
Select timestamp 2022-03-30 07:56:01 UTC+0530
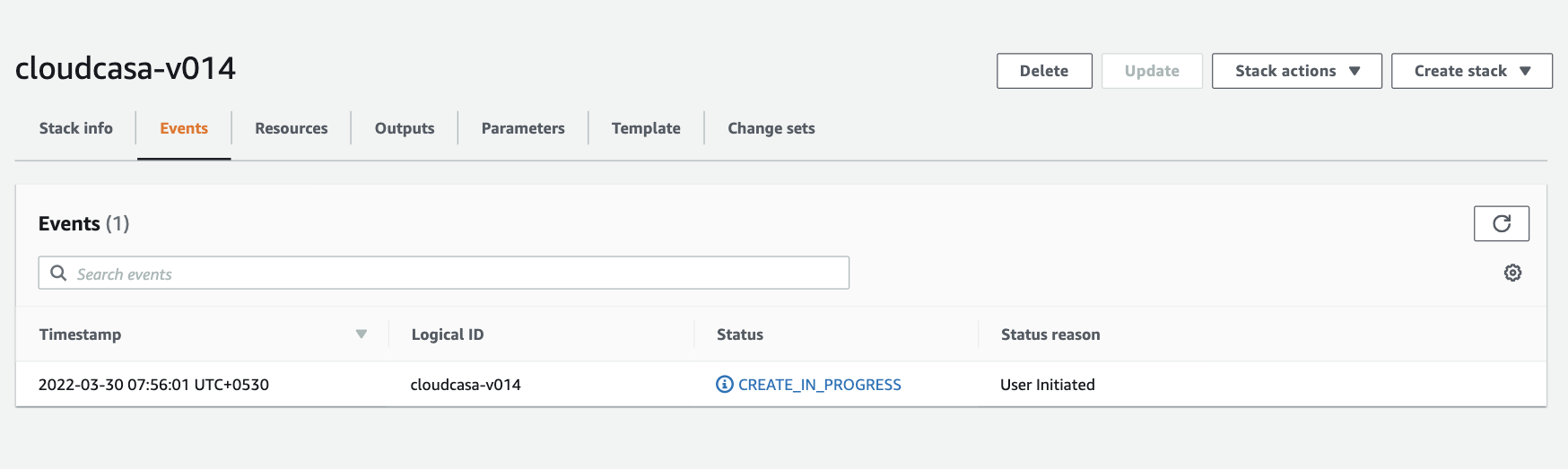(x=153, y=385)
